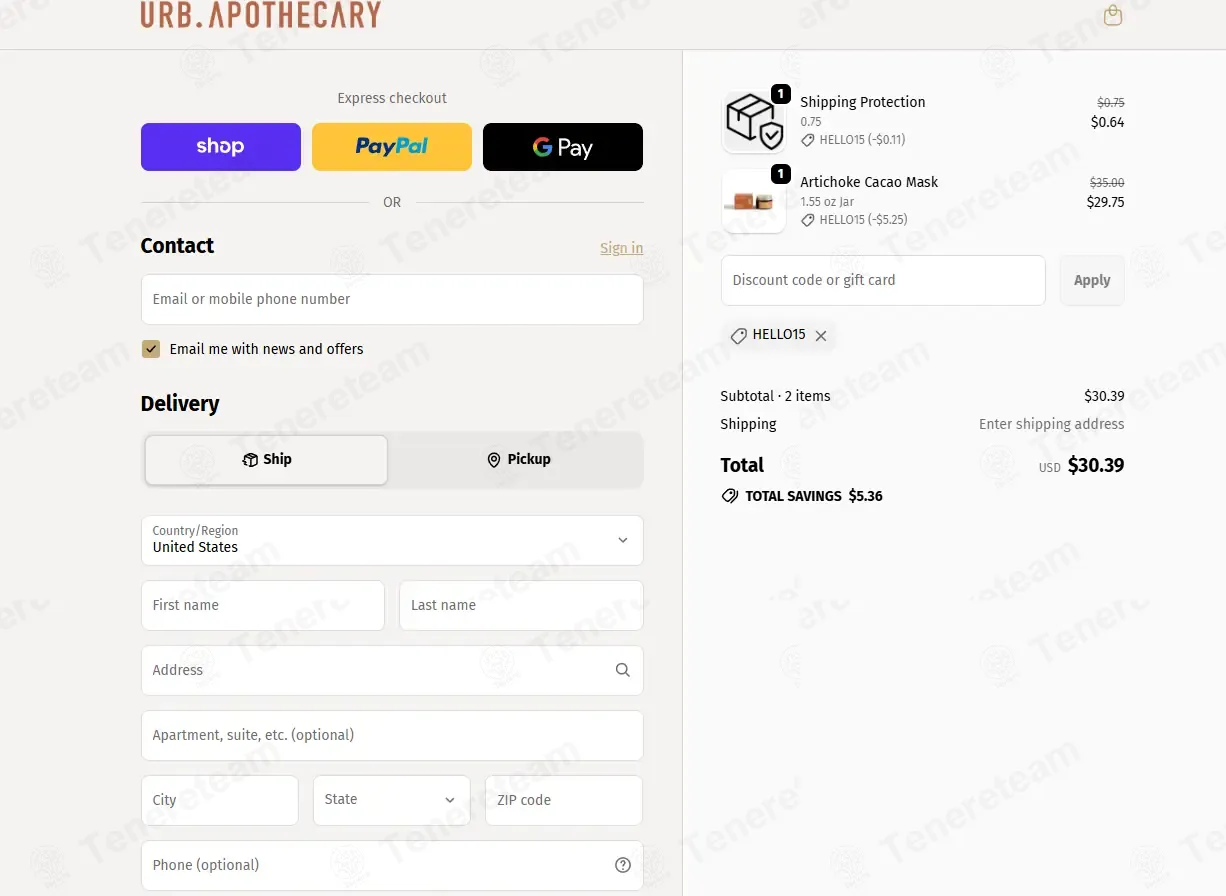Click the Artichoke Cacao Mask thumbnail
Image resolution: width=1226 pixels, height=896 pixels.
(x=754, y=201)
